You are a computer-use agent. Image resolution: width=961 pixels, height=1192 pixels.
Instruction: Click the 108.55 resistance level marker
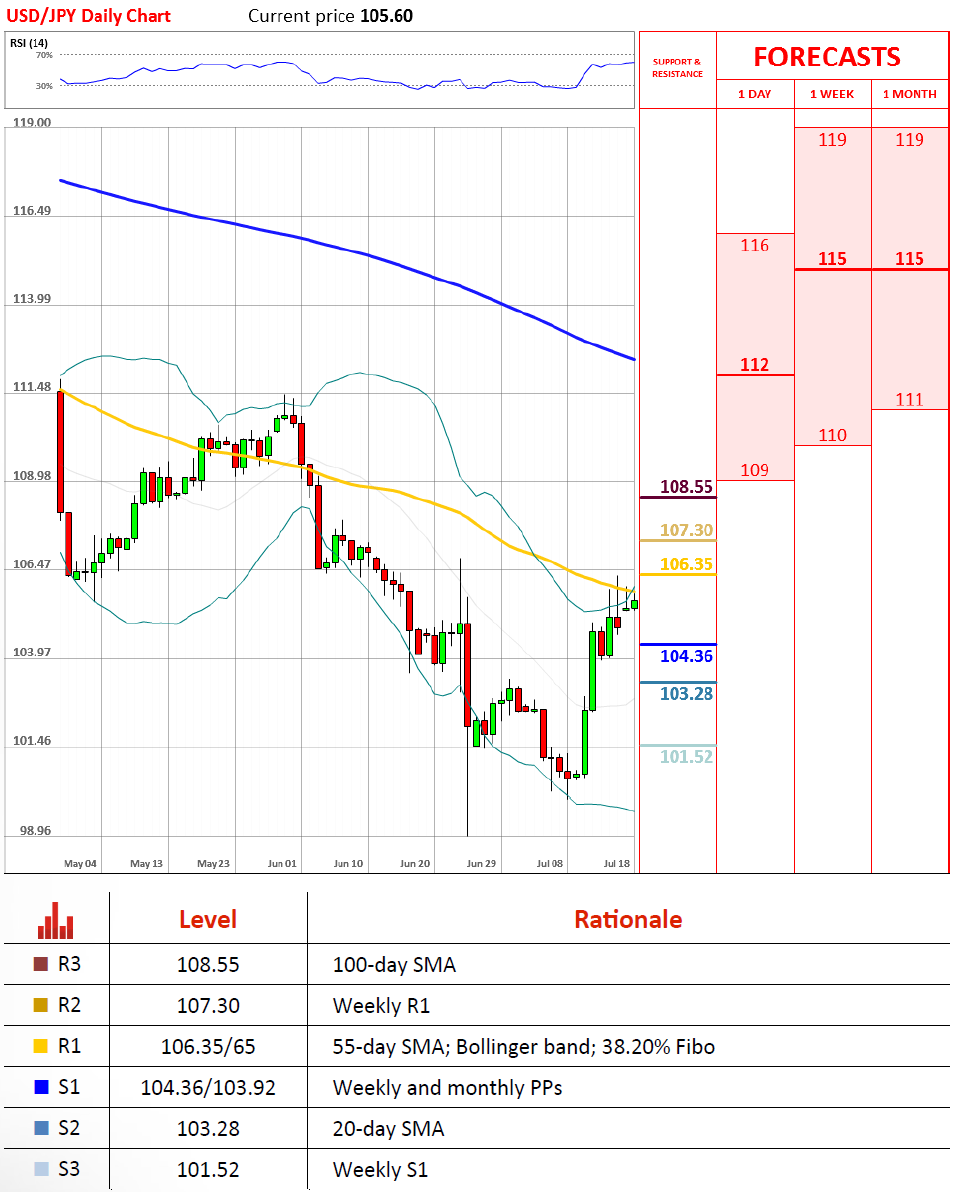[x=686, y=487]
